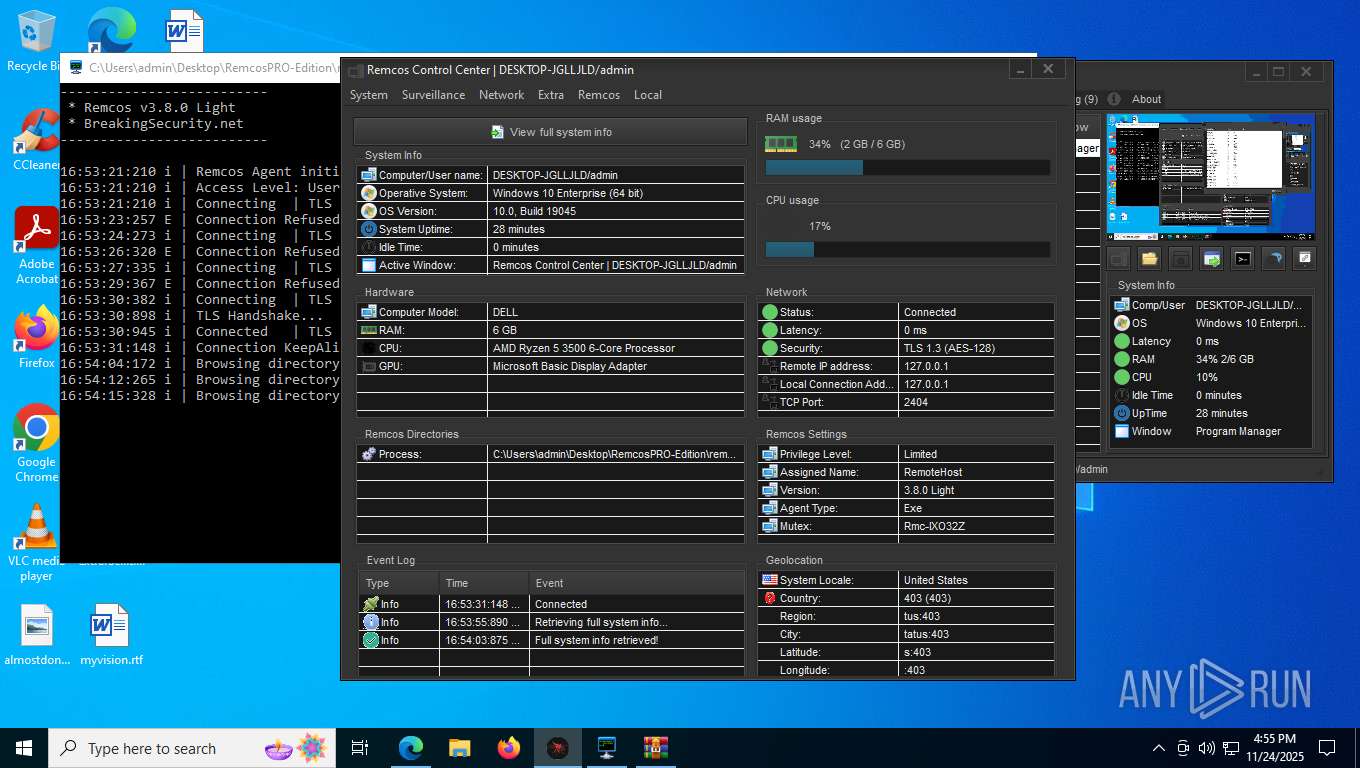
Task: Open the Network menu
Action: point(501,95)
